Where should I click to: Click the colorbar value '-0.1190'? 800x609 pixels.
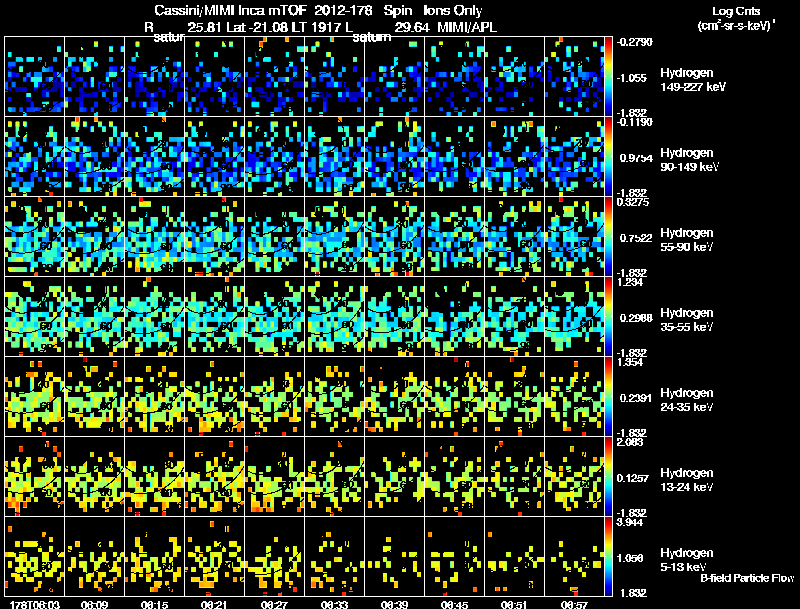(634, 122)
